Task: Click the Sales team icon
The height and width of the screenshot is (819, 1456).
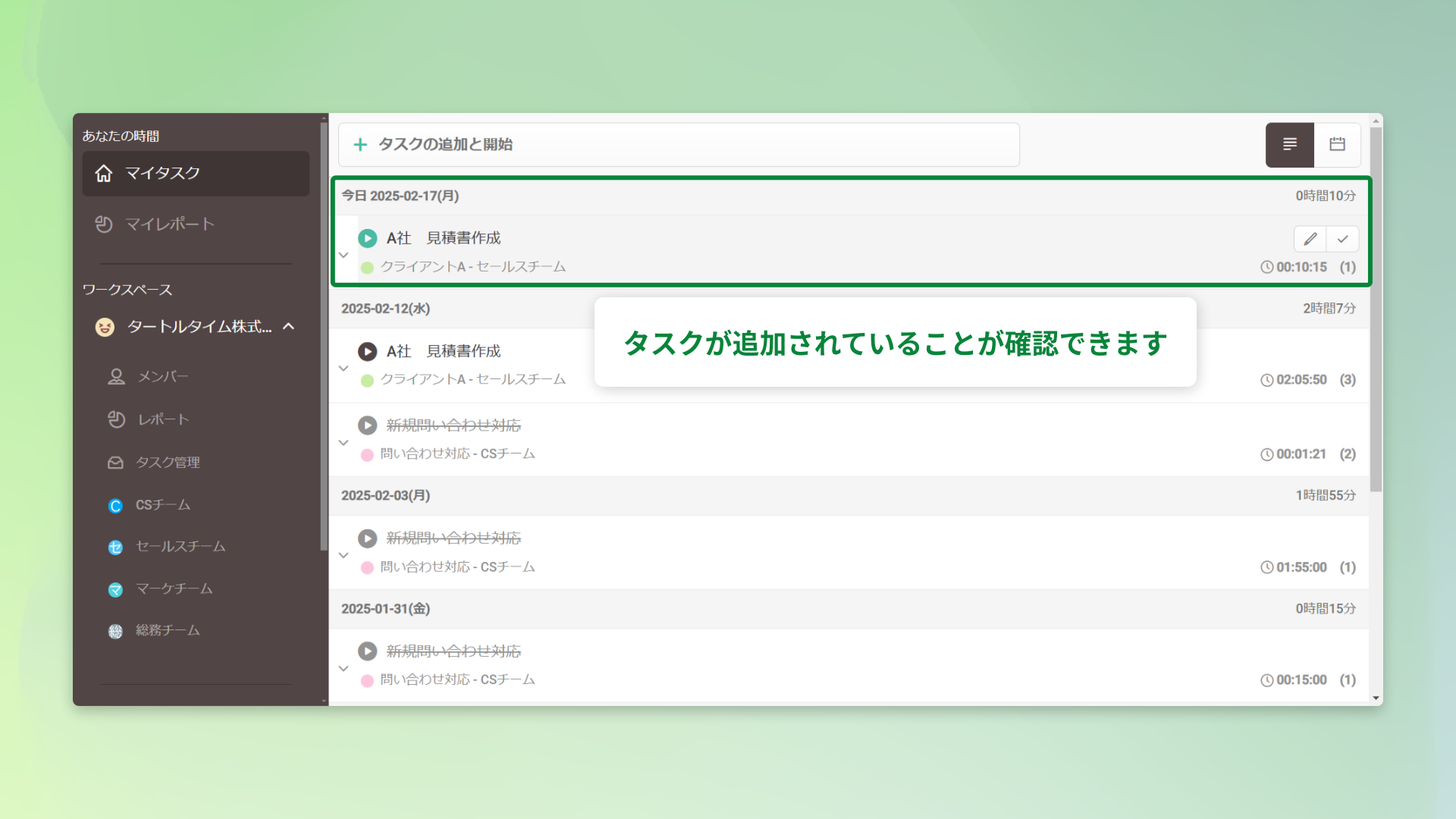Action: [x=115, y=546]
